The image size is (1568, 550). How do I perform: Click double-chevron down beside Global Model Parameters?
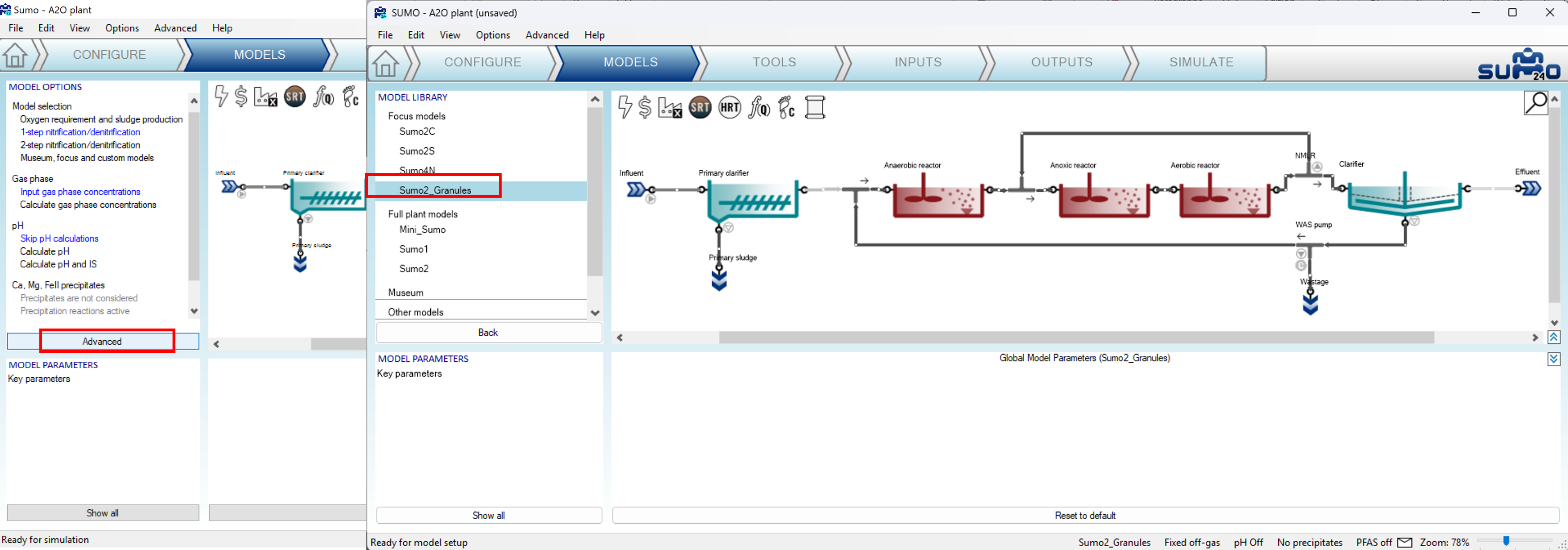1553,359
